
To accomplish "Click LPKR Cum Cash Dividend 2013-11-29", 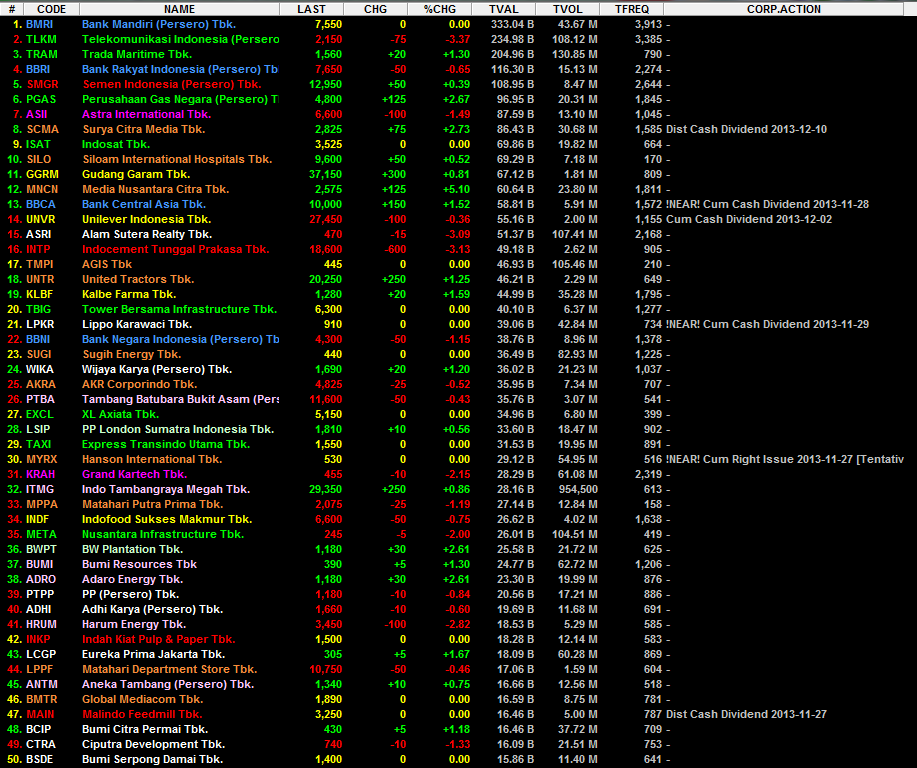I will (x=767, y=324).
